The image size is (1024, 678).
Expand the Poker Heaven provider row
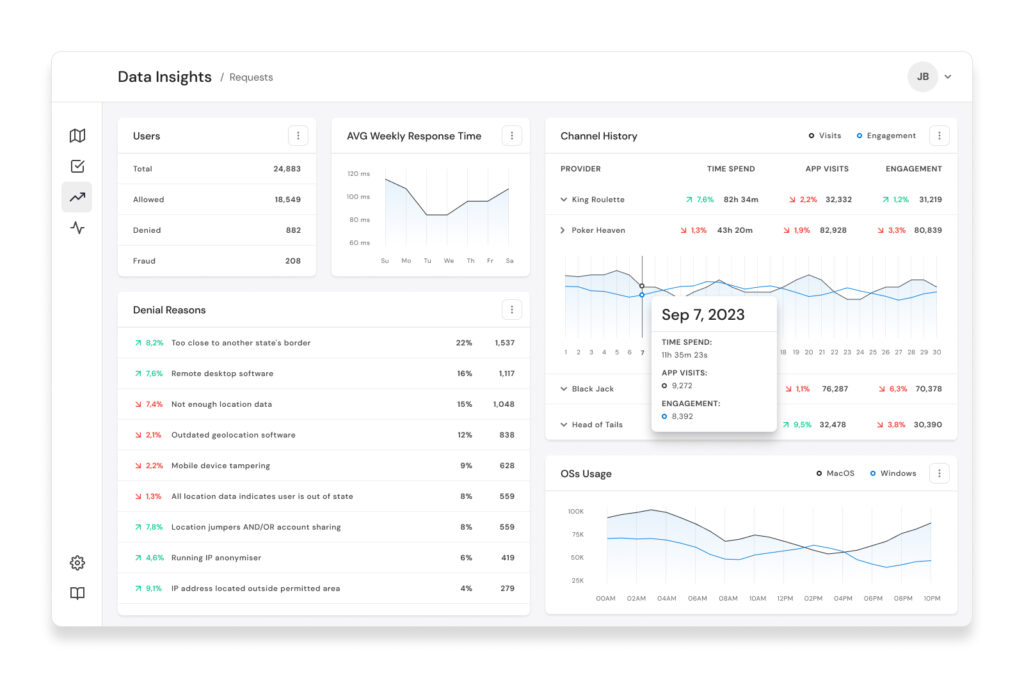(x=563, y=231)
